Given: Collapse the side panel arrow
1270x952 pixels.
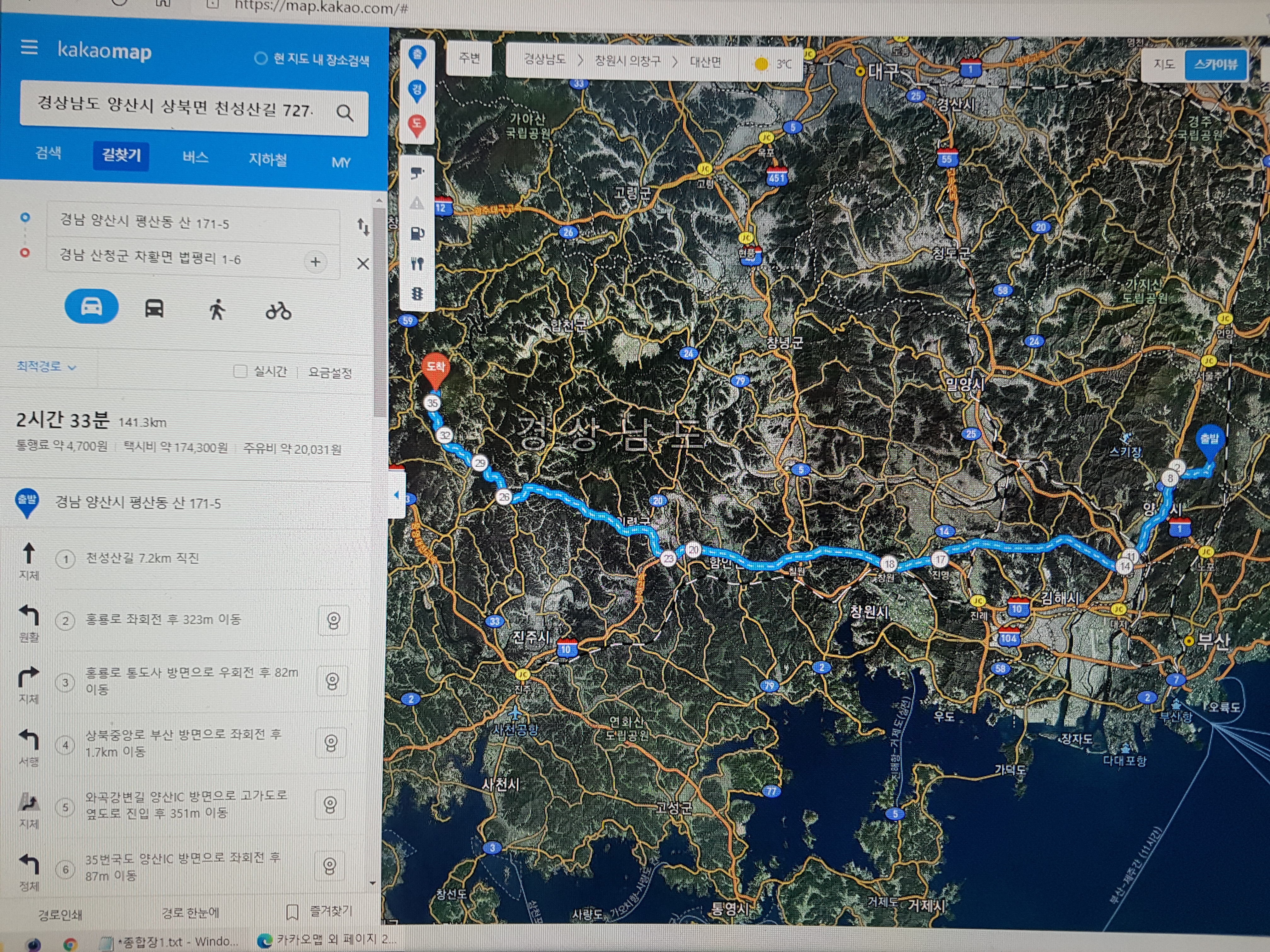Looking at the screenshot, I should [396, 495].
